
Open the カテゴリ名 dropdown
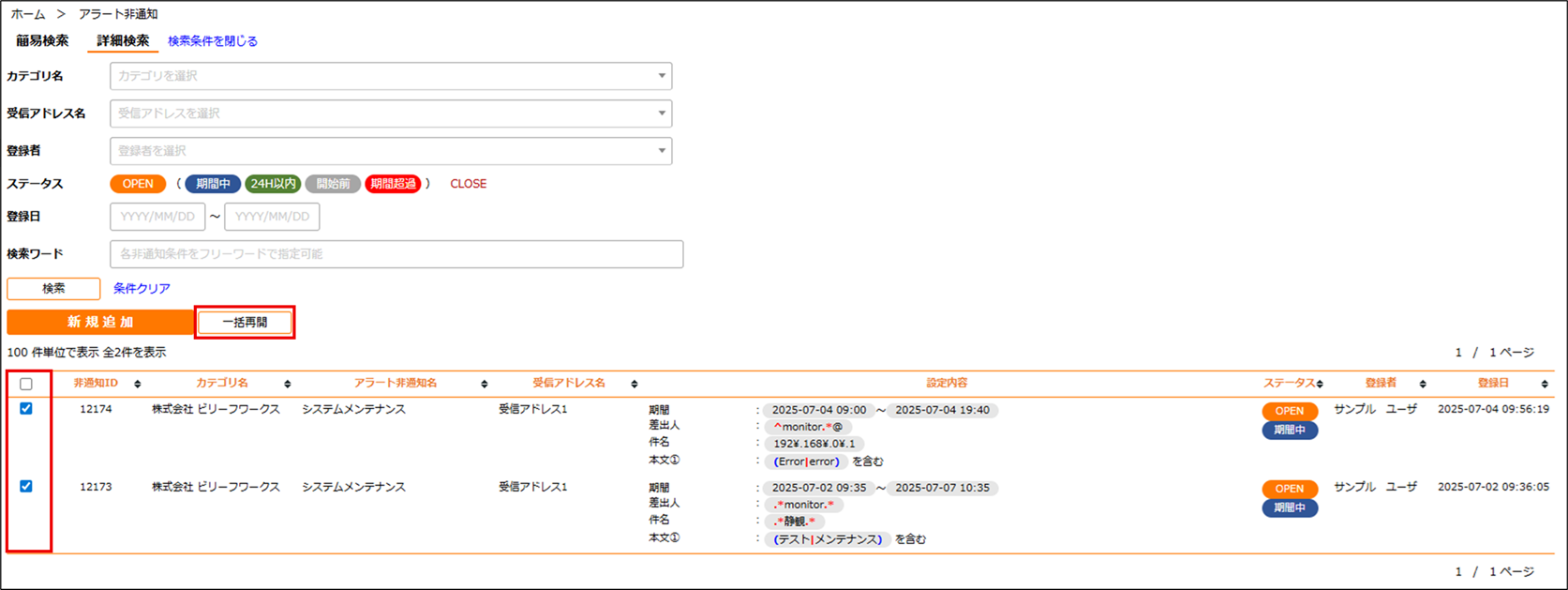(x=391, y=76)
